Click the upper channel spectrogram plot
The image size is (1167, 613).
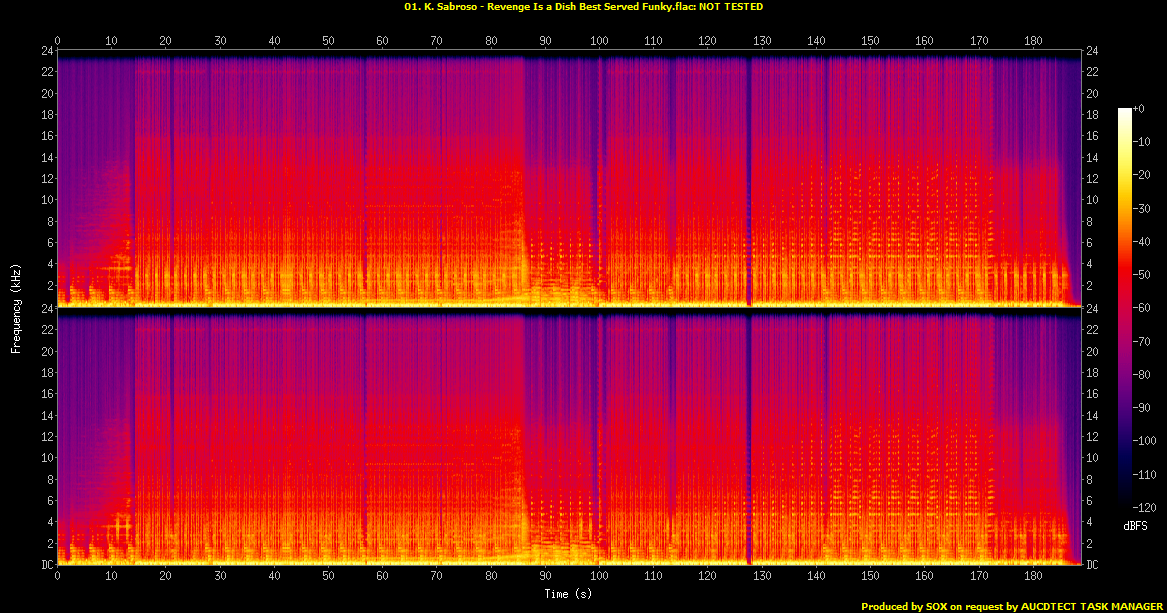pos(569,179)
